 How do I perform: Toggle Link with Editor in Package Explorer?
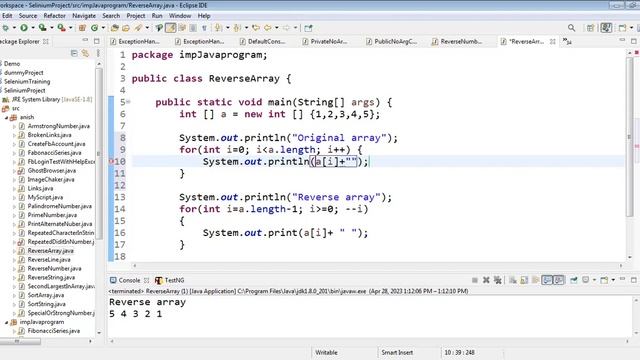(x=85, y=53)
